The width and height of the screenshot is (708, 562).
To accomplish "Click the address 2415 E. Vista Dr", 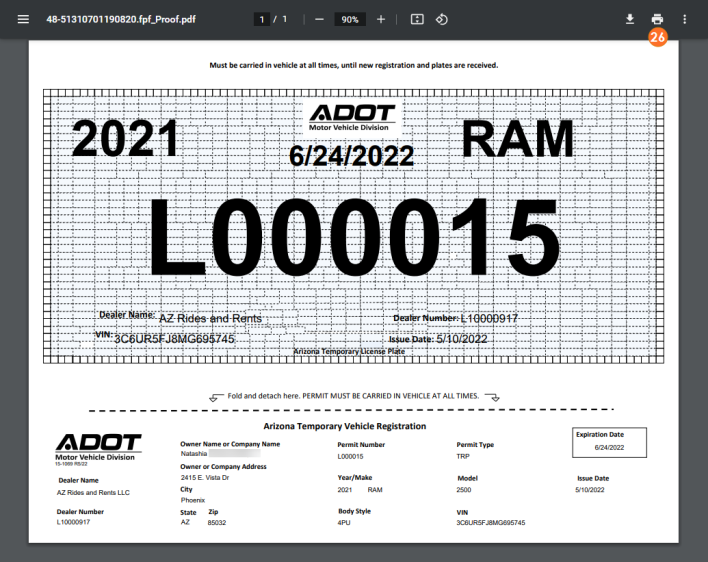I will [205, 478].
